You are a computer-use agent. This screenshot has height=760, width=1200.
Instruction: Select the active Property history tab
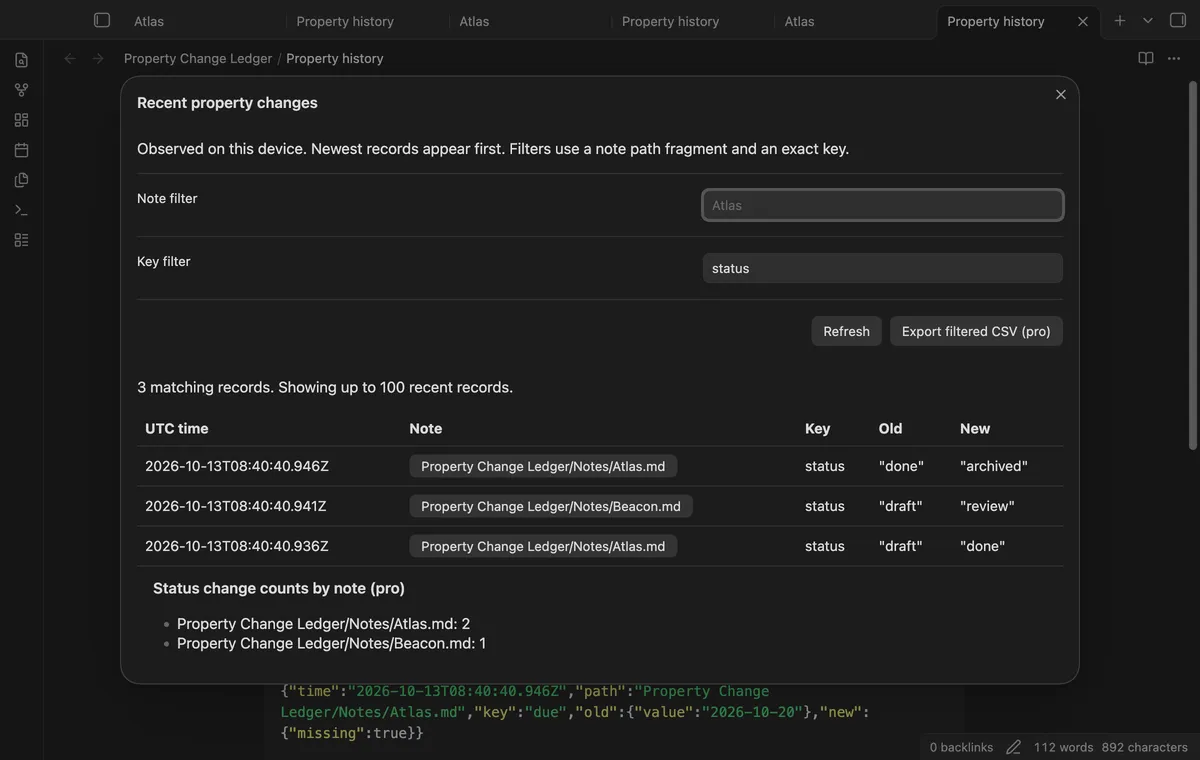(x=1018, y=21)
